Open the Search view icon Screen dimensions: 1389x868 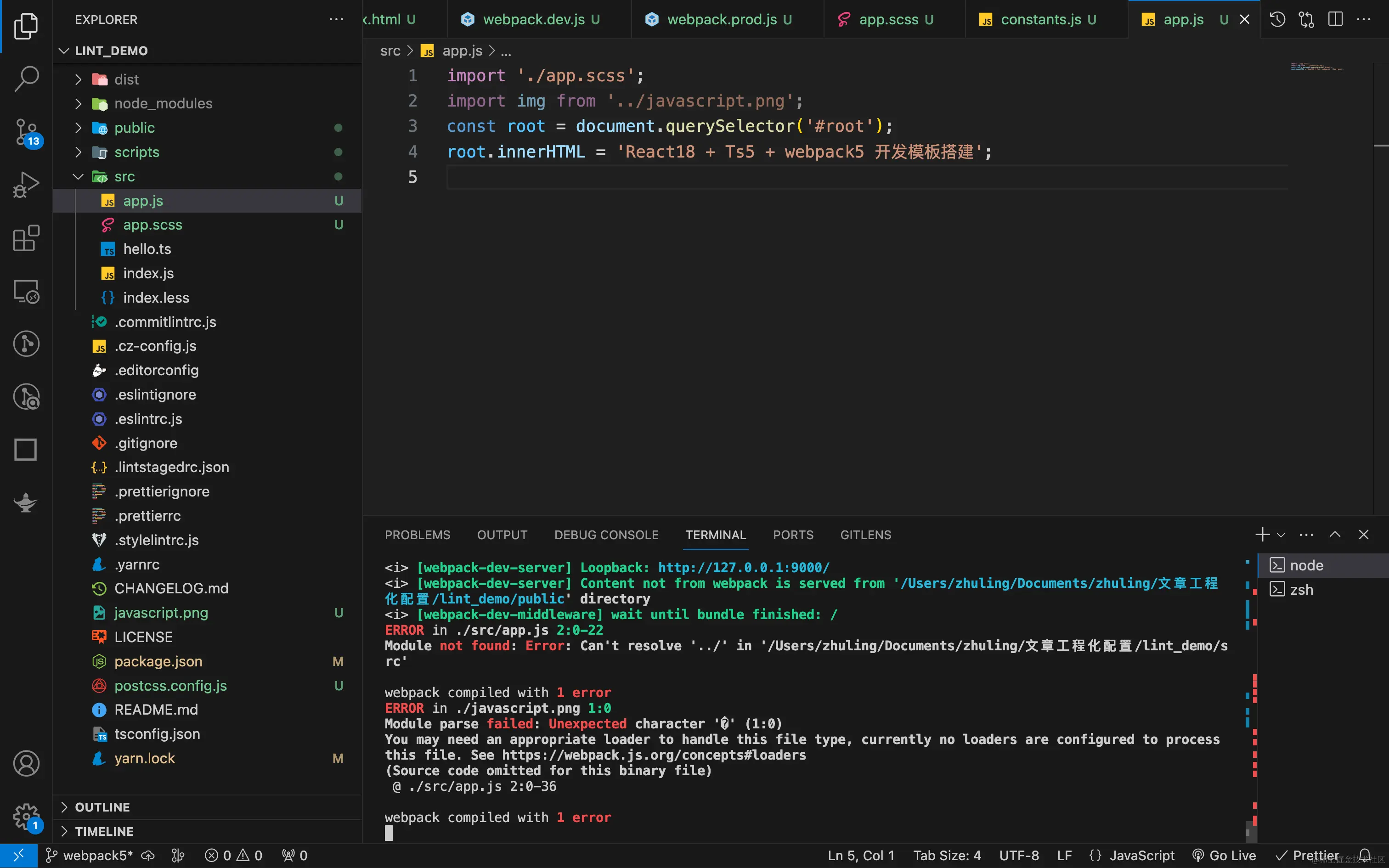point(26,79)
